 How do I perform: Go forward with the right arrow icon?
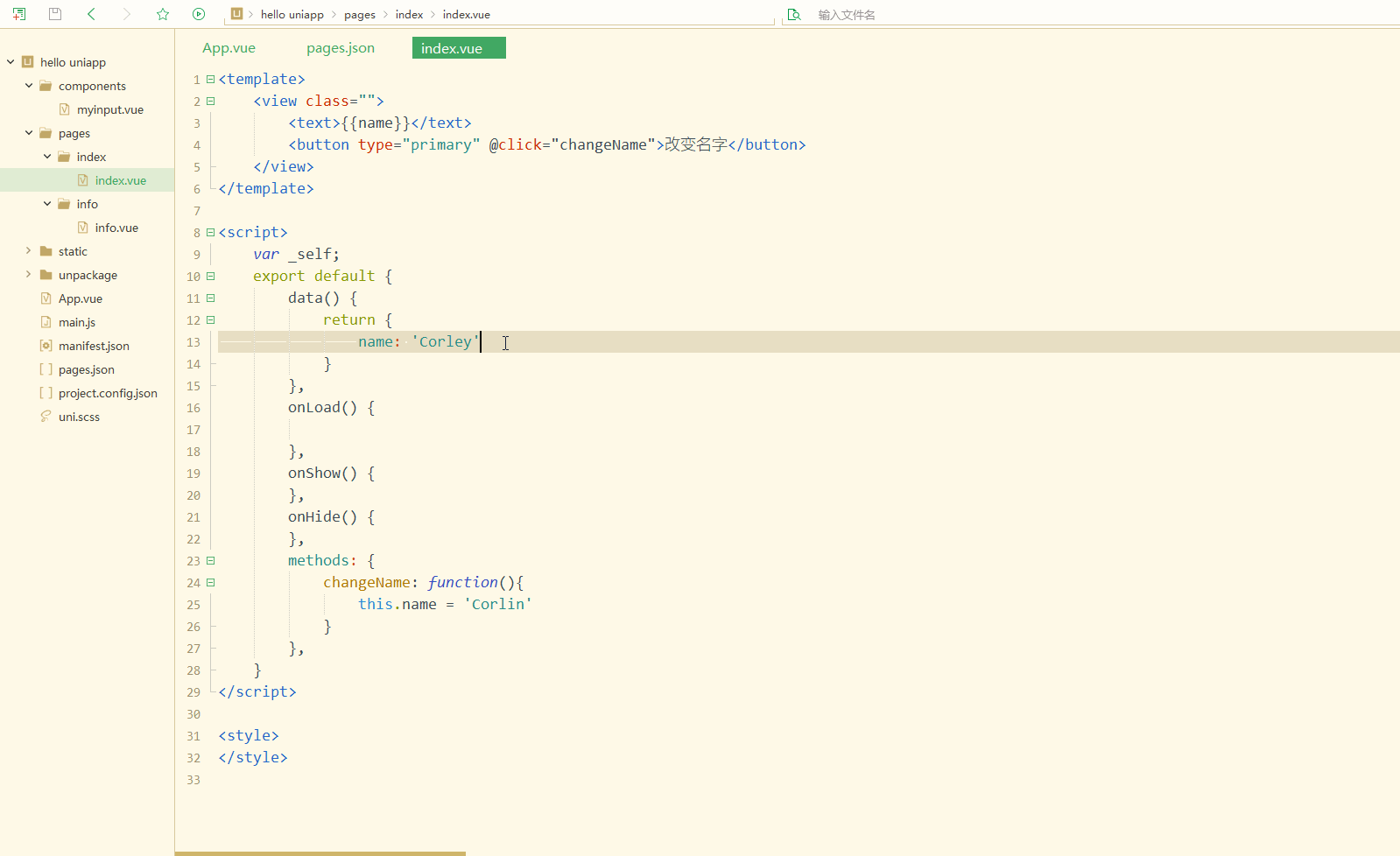[127, 14]
